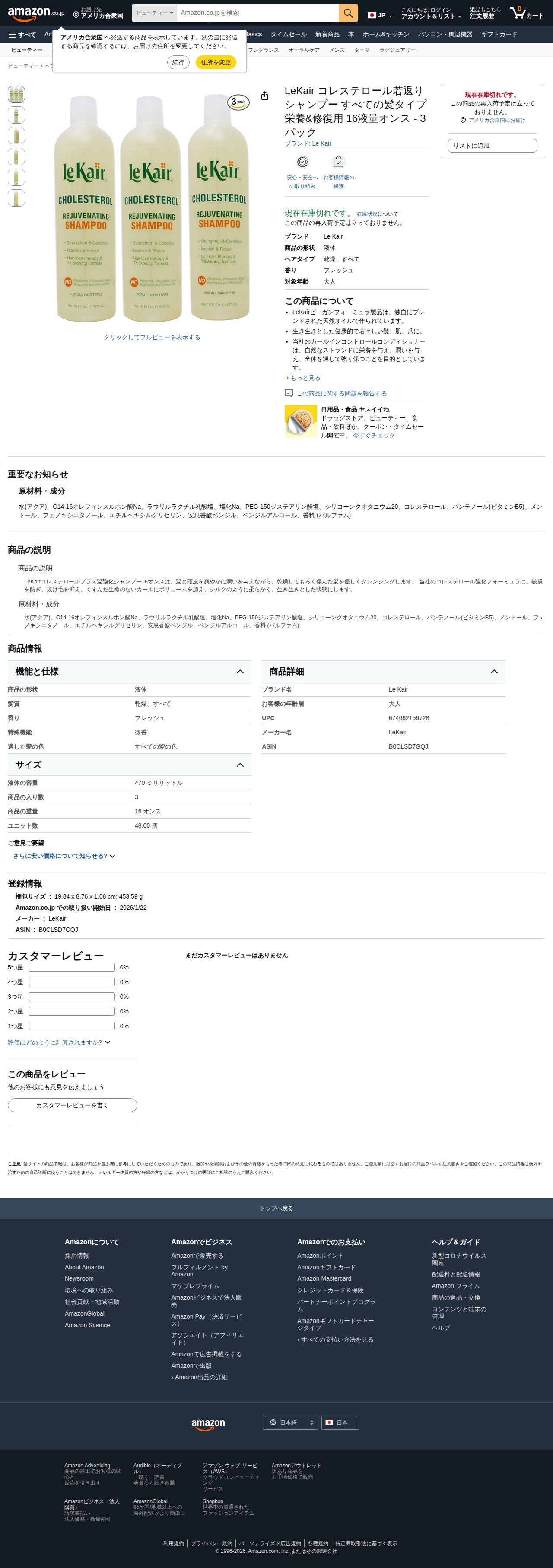Screen dimensions: 553x1568
Task: Click the orange magnifier search button
Action: click(x=348, y=13)
